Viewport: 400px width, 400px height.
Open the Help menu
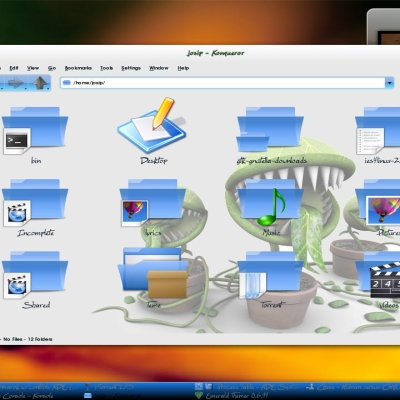tap(183, 68)
